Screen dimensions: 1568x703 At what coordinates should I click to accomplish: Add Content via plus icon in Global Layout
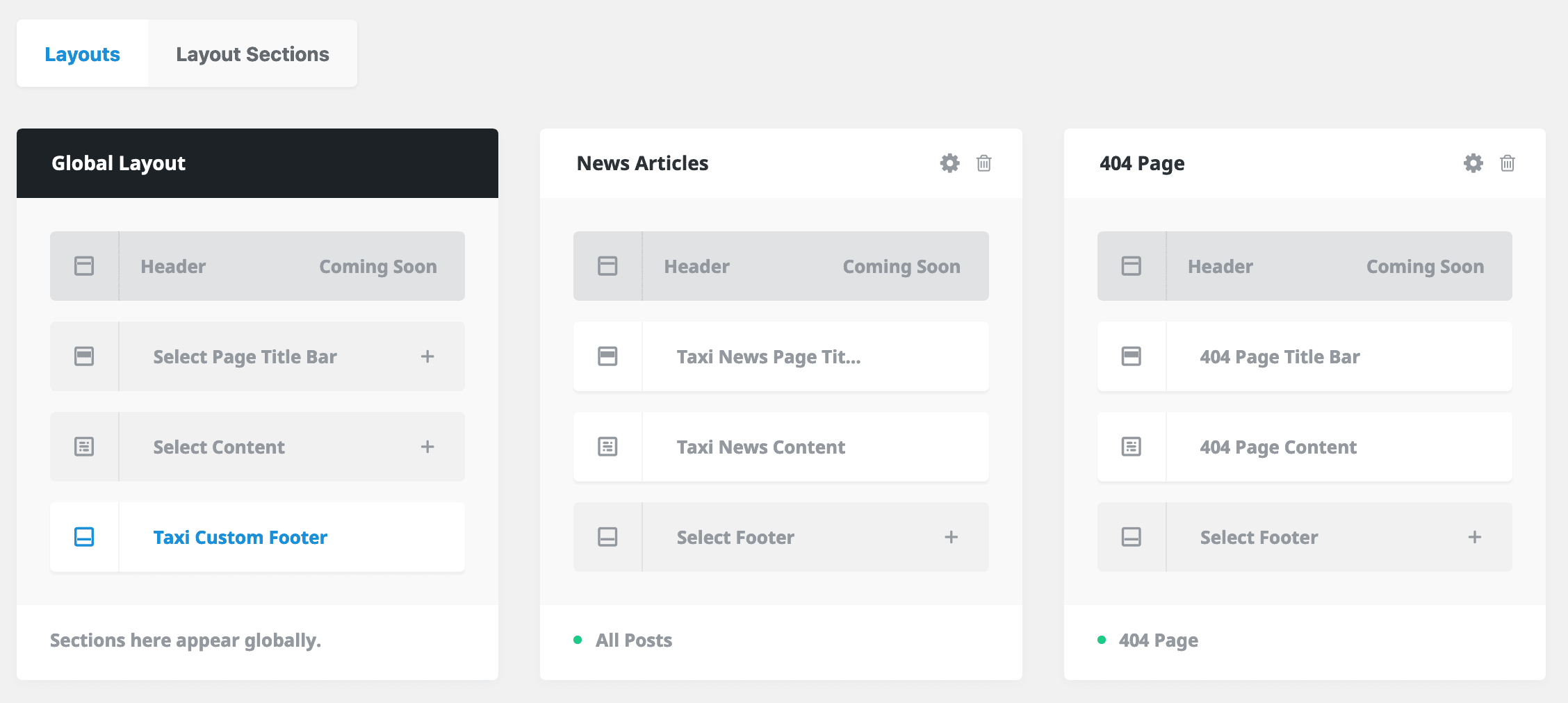point(427,447)
